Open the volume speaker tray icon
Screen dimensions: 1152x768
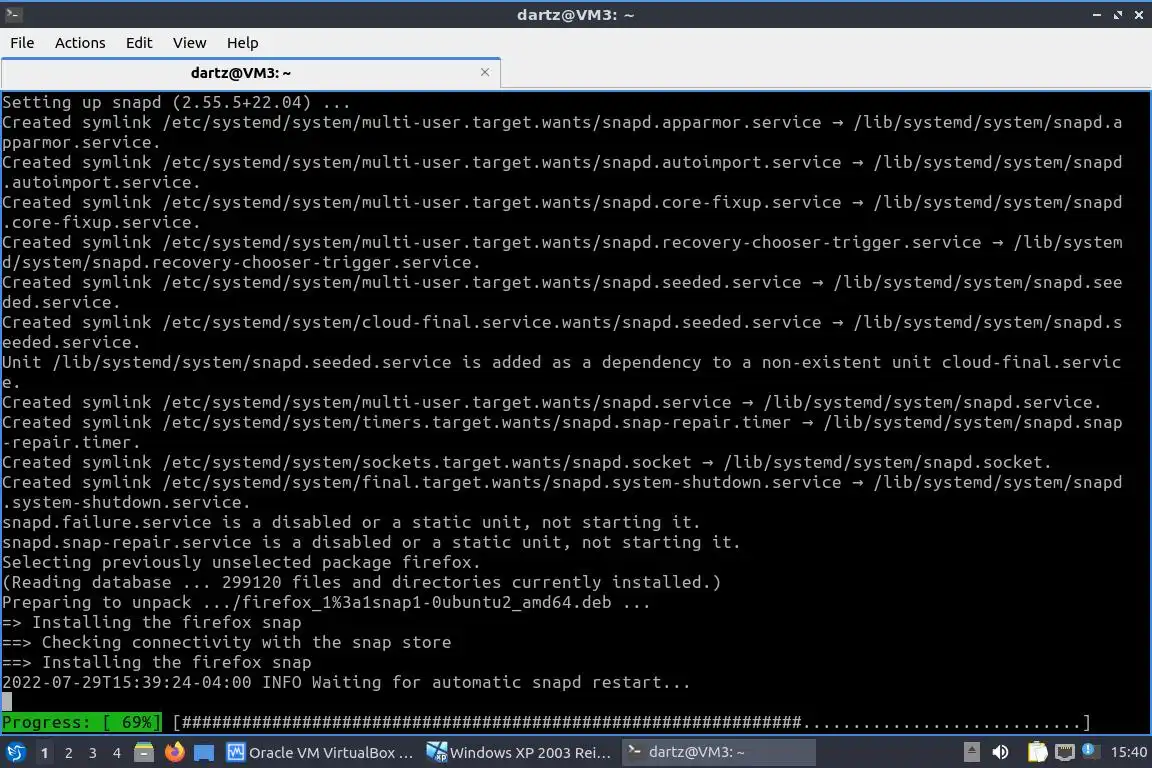coord(1001,752)
